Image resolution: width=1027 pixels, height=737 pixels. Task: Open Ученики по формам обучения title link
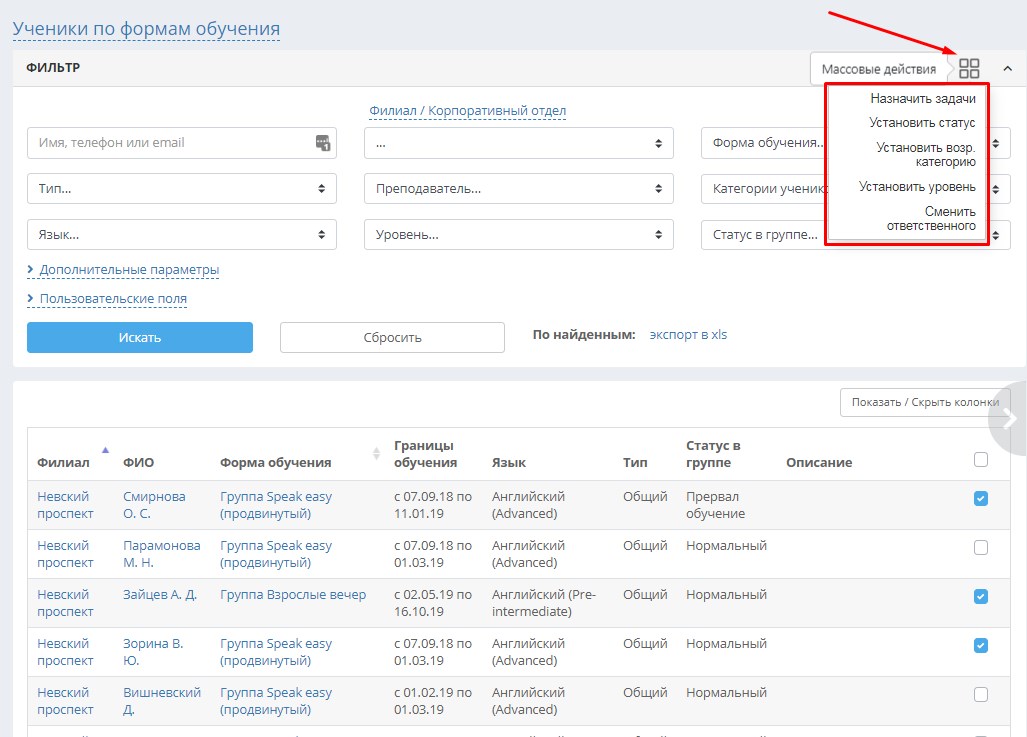(146, 29)
